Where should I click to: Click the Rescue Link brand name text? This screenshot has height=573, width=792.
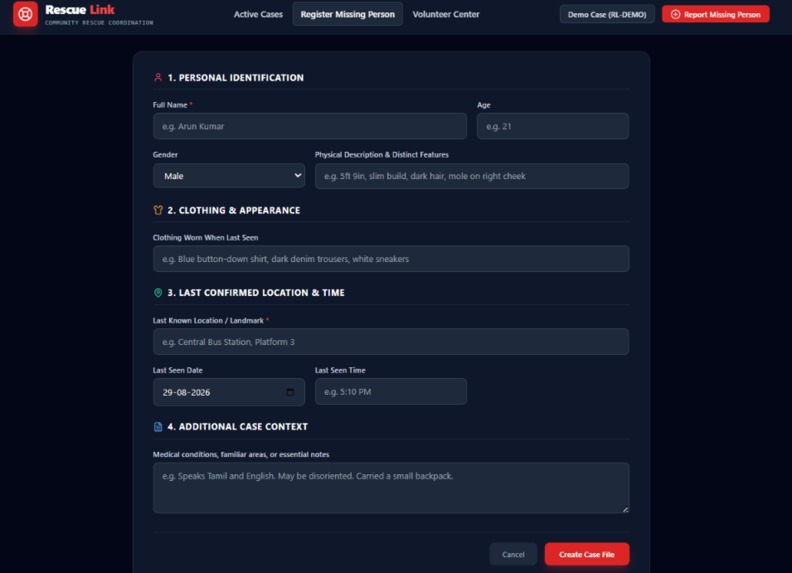pyautogui.click(x=80, y=10)
